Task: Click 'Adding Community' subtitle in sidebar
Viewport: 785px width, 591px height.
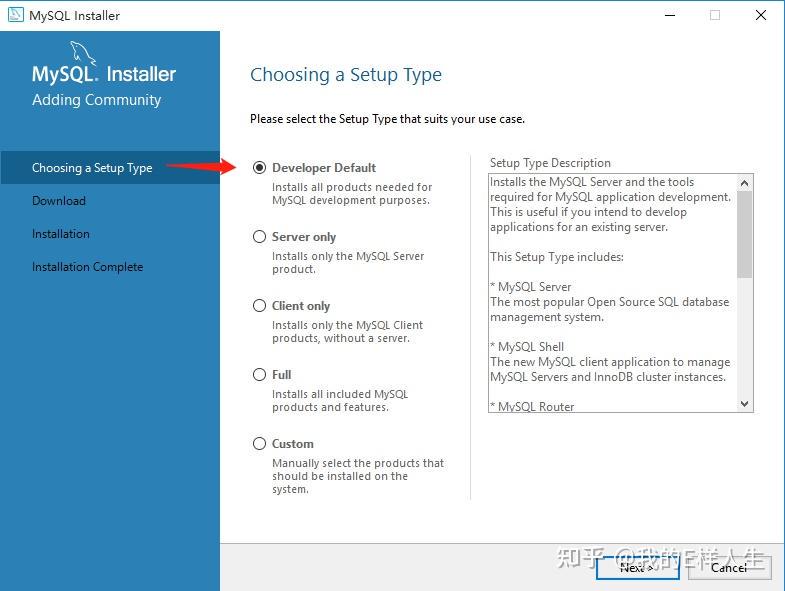Action: coord(97,100)
